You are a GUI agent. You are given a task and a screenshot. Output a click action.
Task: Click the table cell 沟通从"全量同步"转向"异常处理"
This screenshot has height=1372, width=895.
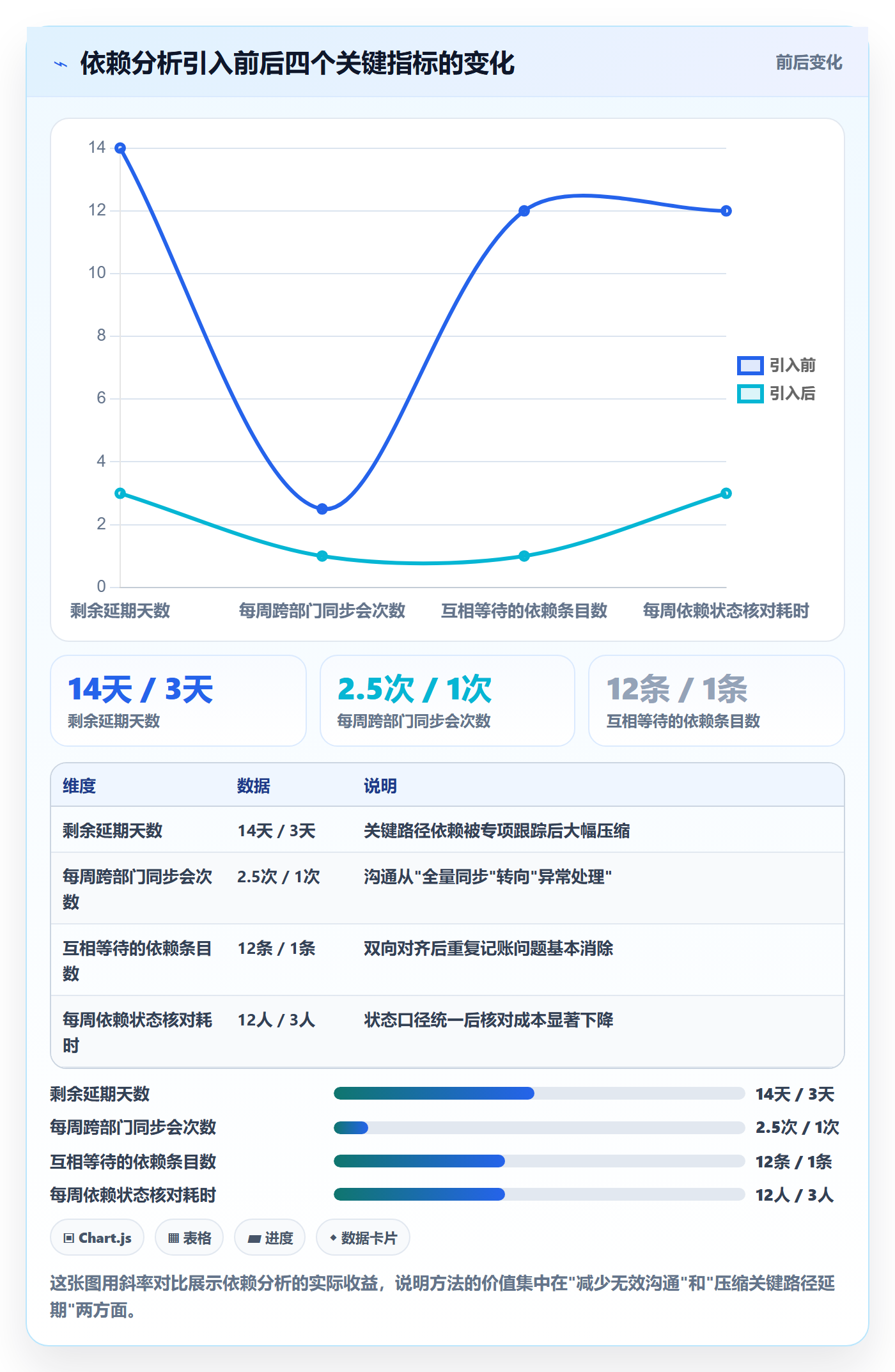(488, 877)
